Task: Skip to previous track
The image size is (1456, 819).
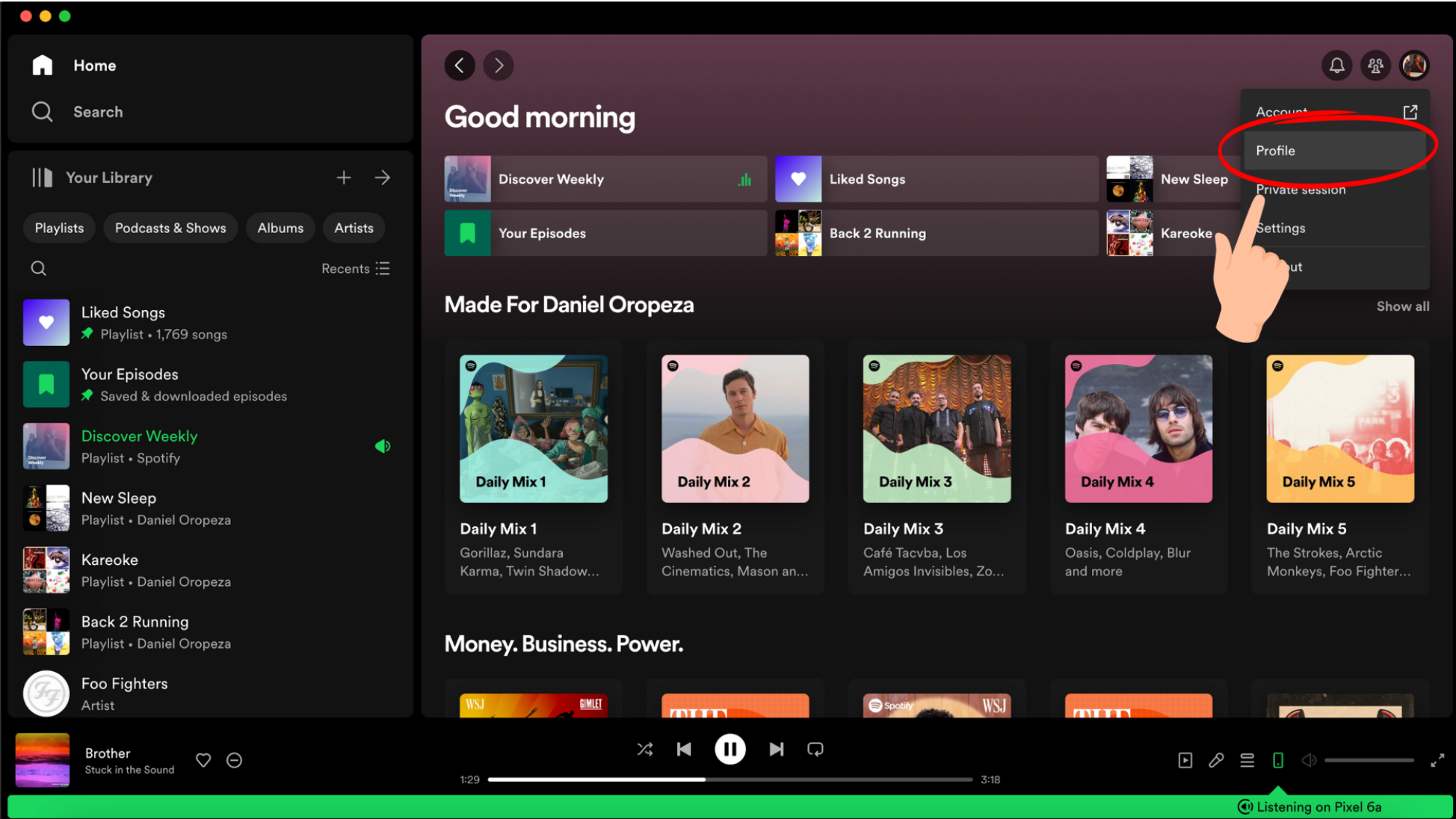Action: coord(684,749)
